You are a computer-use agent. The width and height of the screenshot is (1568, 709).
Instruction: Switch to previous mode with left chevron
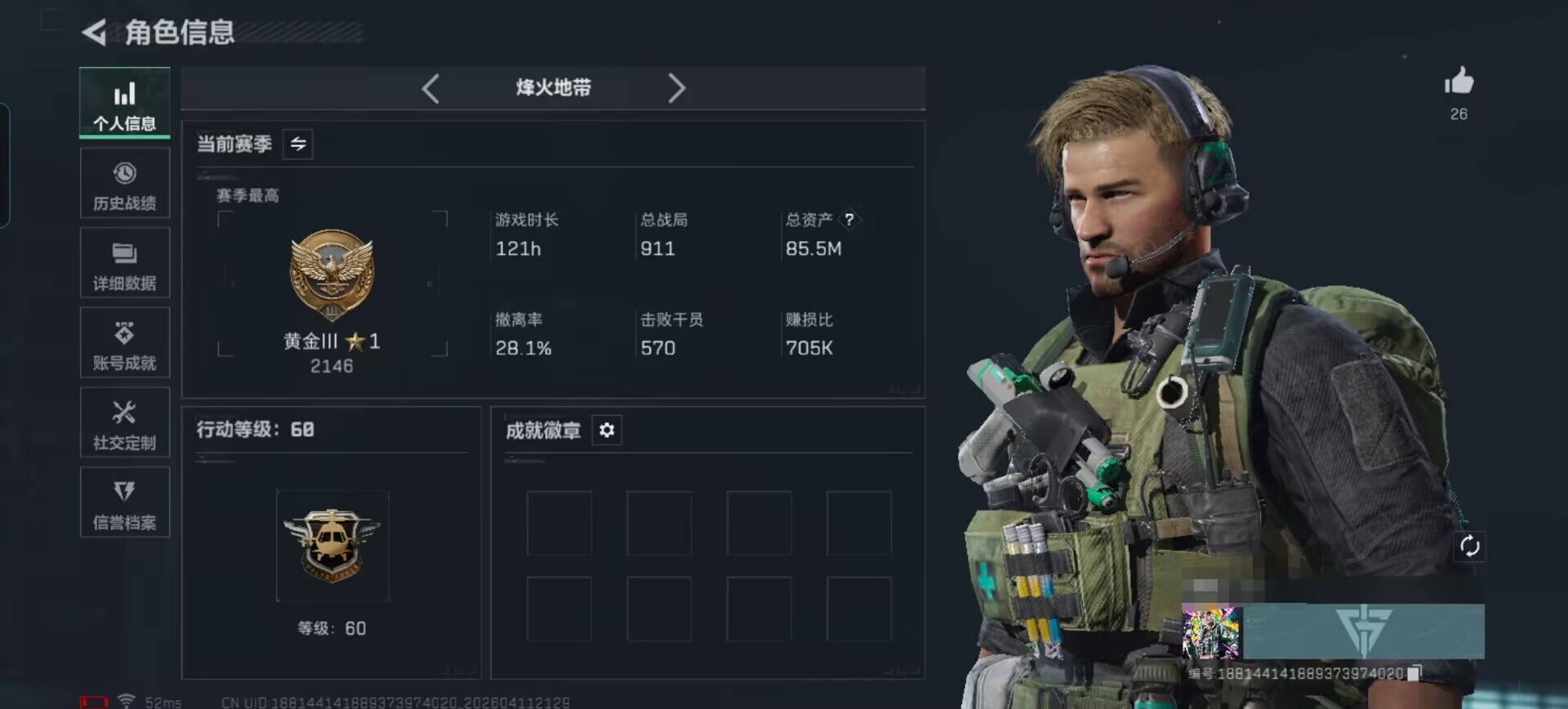tap(431, 88)
